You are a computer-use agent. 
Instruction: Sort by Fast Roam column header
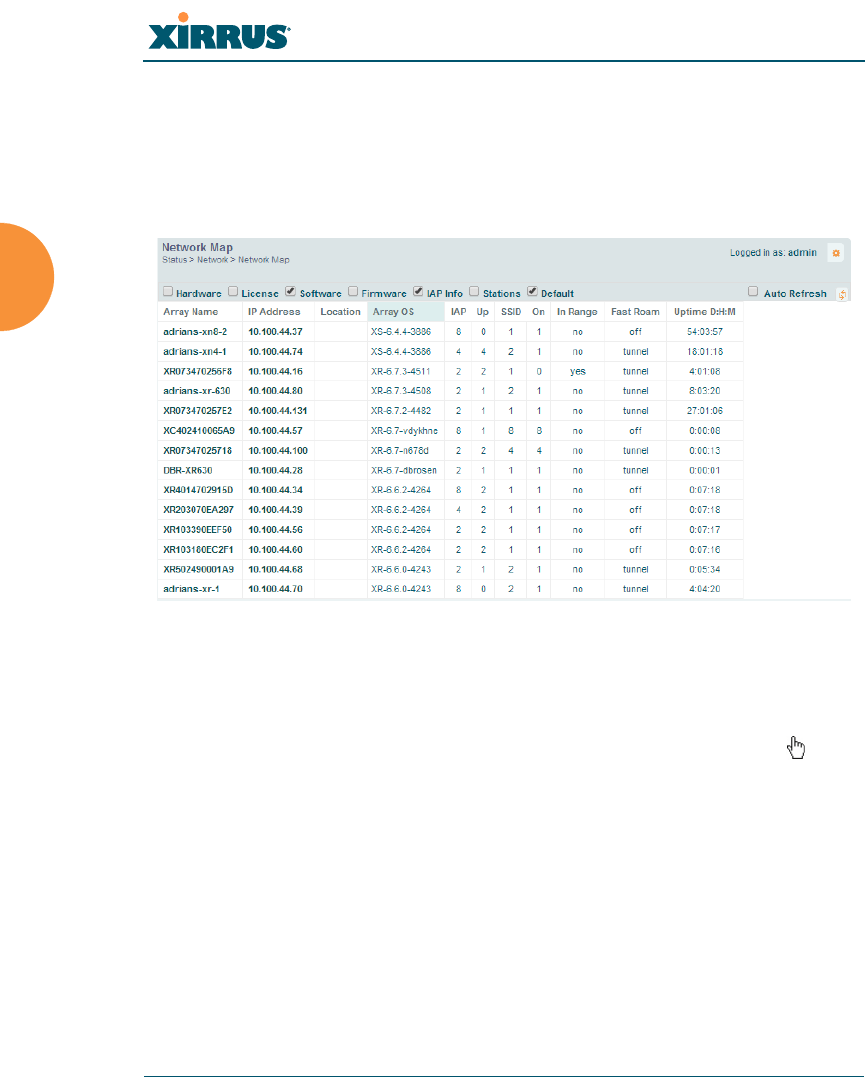coord(635,312)
